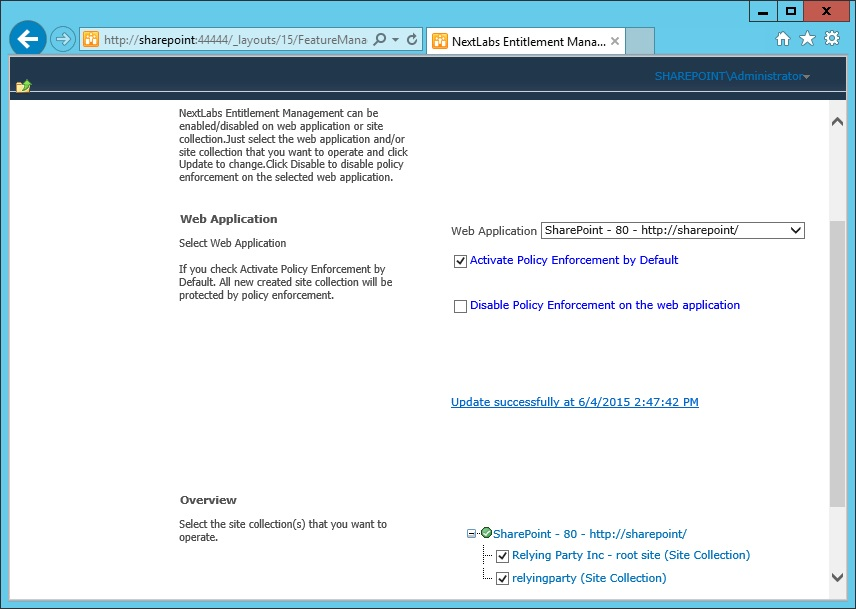
Task: Open the browser Home icon
Action: click(x=783, y=39)
